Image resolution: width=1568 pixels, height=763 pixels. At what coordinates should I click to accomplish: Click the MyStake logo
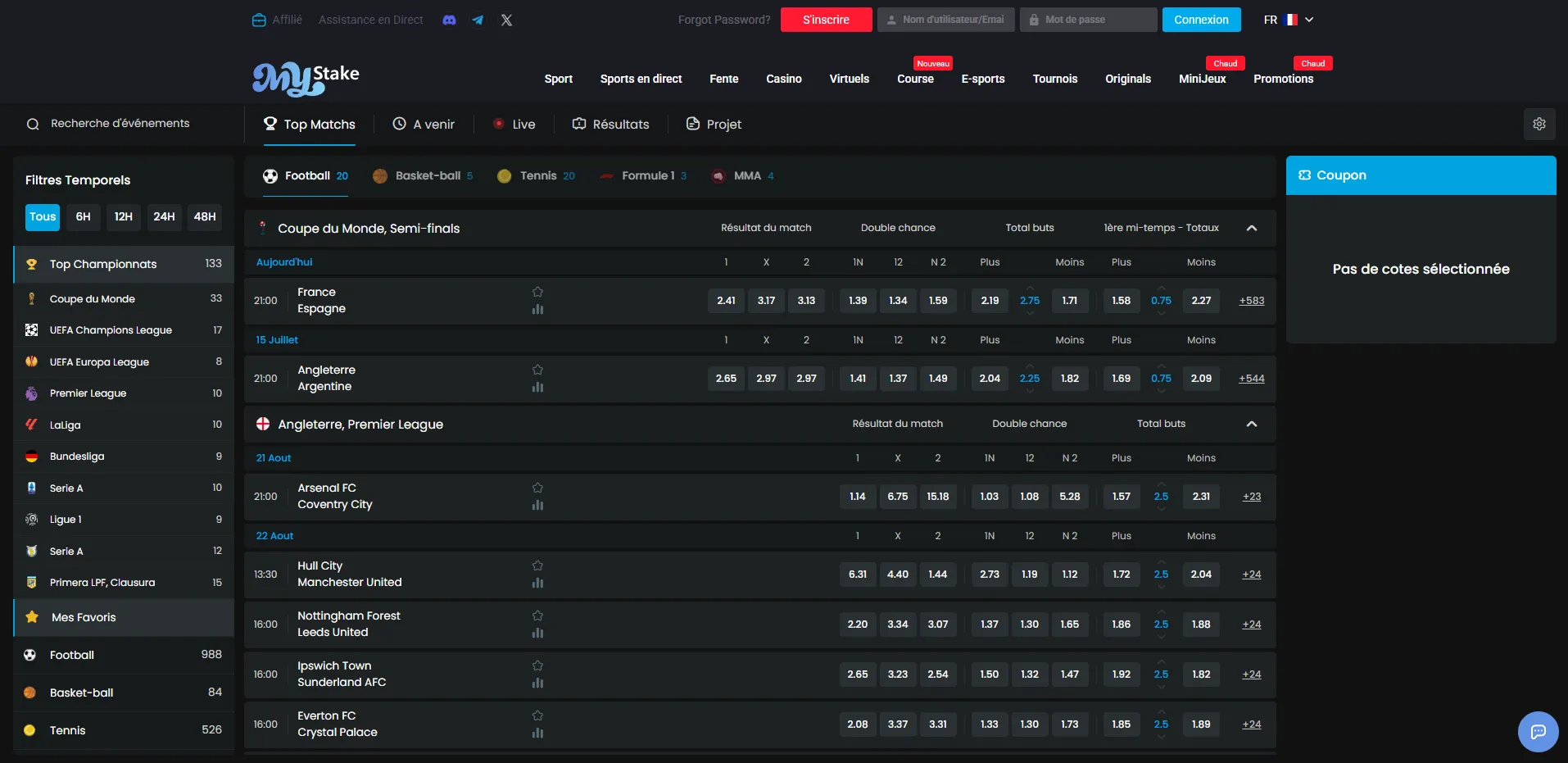pyautogui.click(x=306, y=79)
